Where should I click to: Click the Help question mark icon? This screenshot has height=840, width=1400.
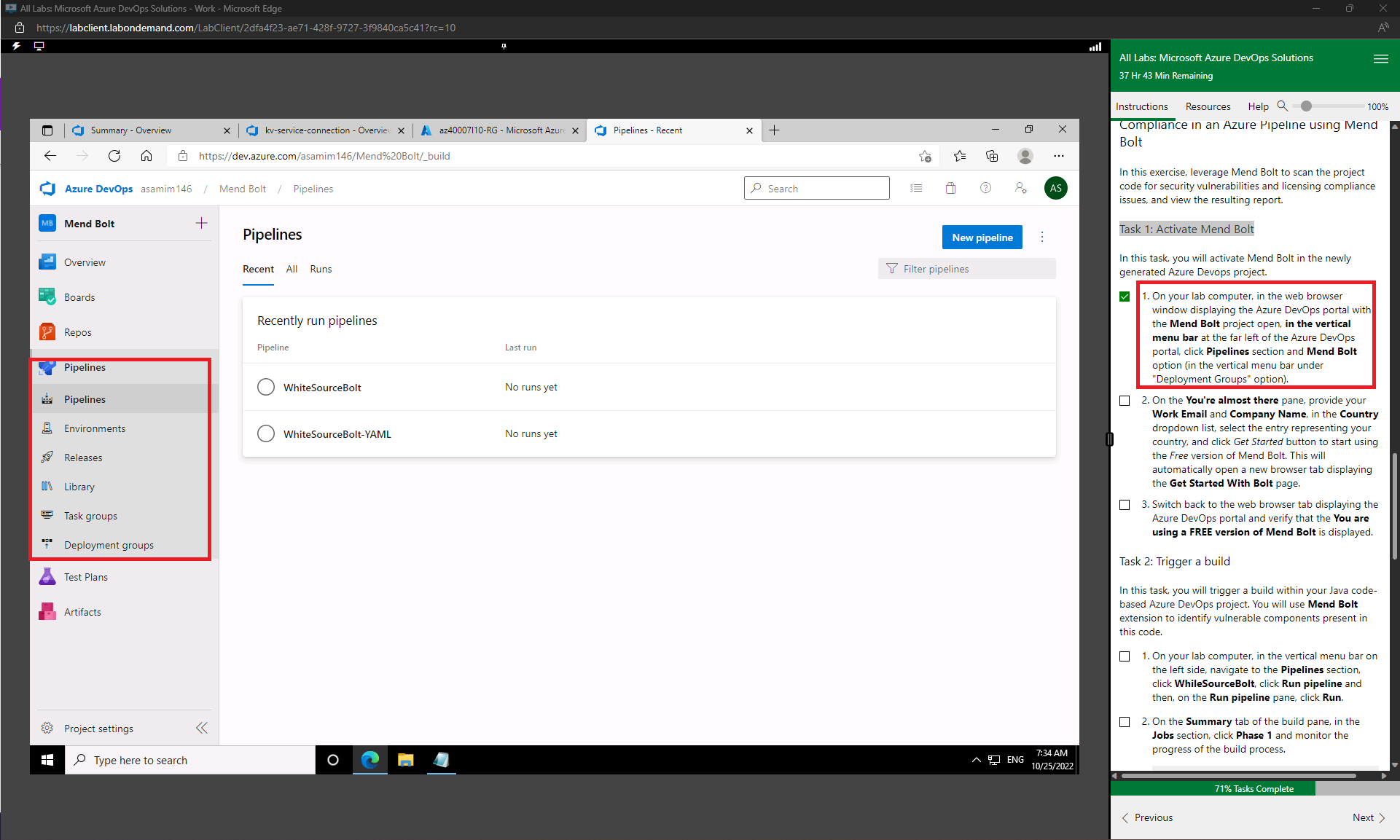[985, 188]
